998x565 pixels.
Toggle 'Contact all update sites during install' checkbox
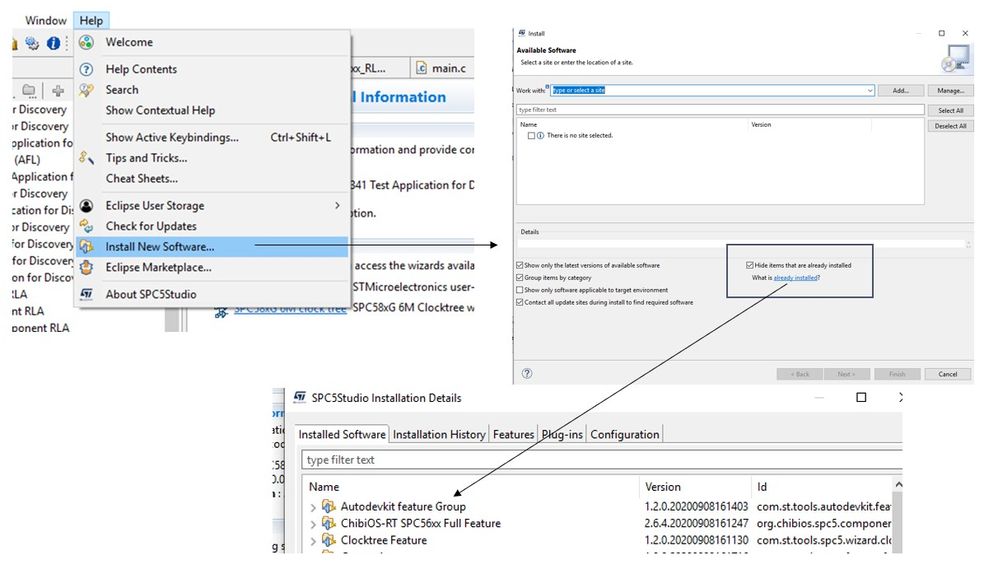(519, 302)
